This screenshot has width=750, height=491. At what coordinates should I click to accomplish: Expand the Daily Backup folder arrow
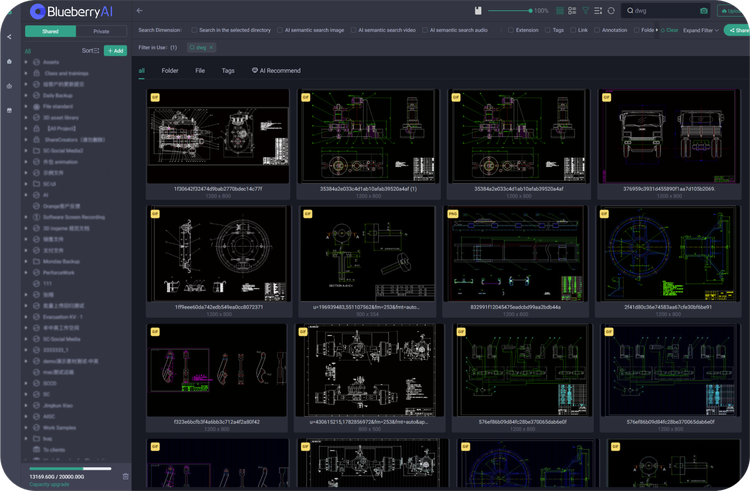[27, 95]
